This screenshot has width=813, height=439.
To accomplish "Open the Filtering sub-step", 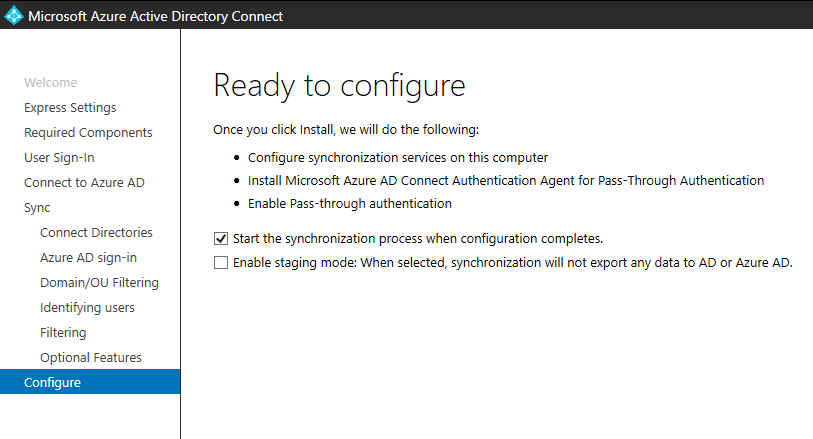I will pyautogui.click(x=63, y=333).
